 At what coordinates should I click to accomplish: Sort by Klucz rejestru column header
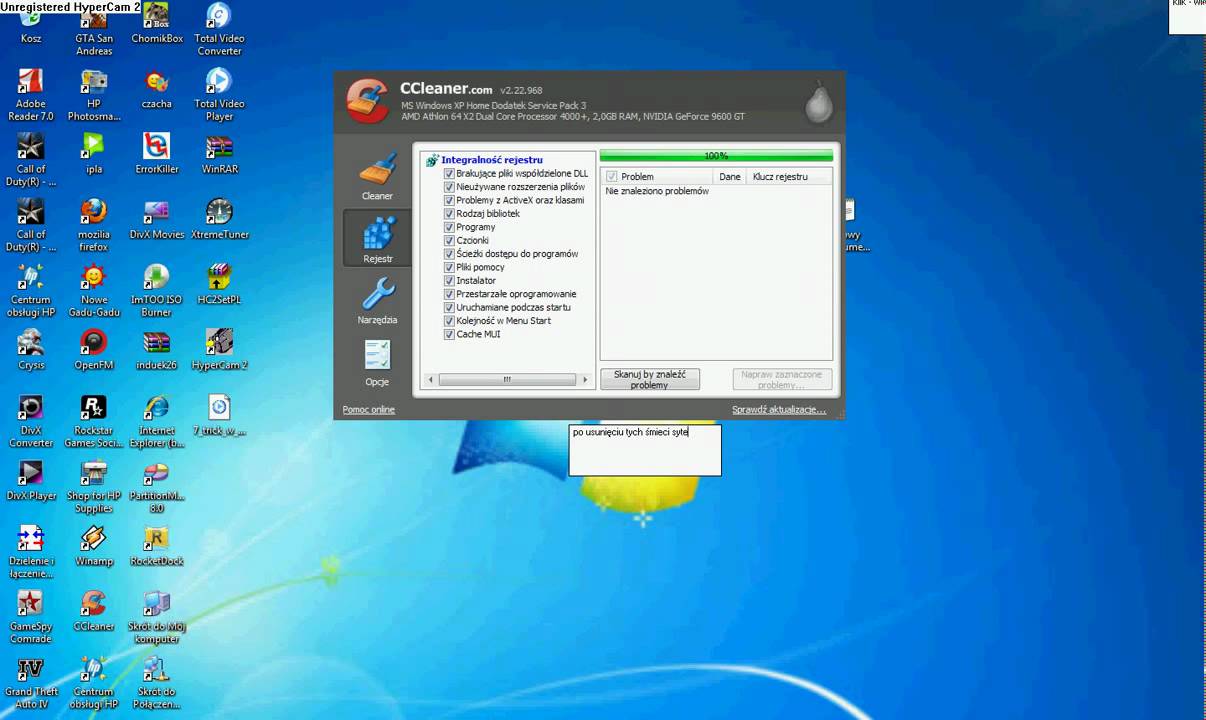(790, 177)
